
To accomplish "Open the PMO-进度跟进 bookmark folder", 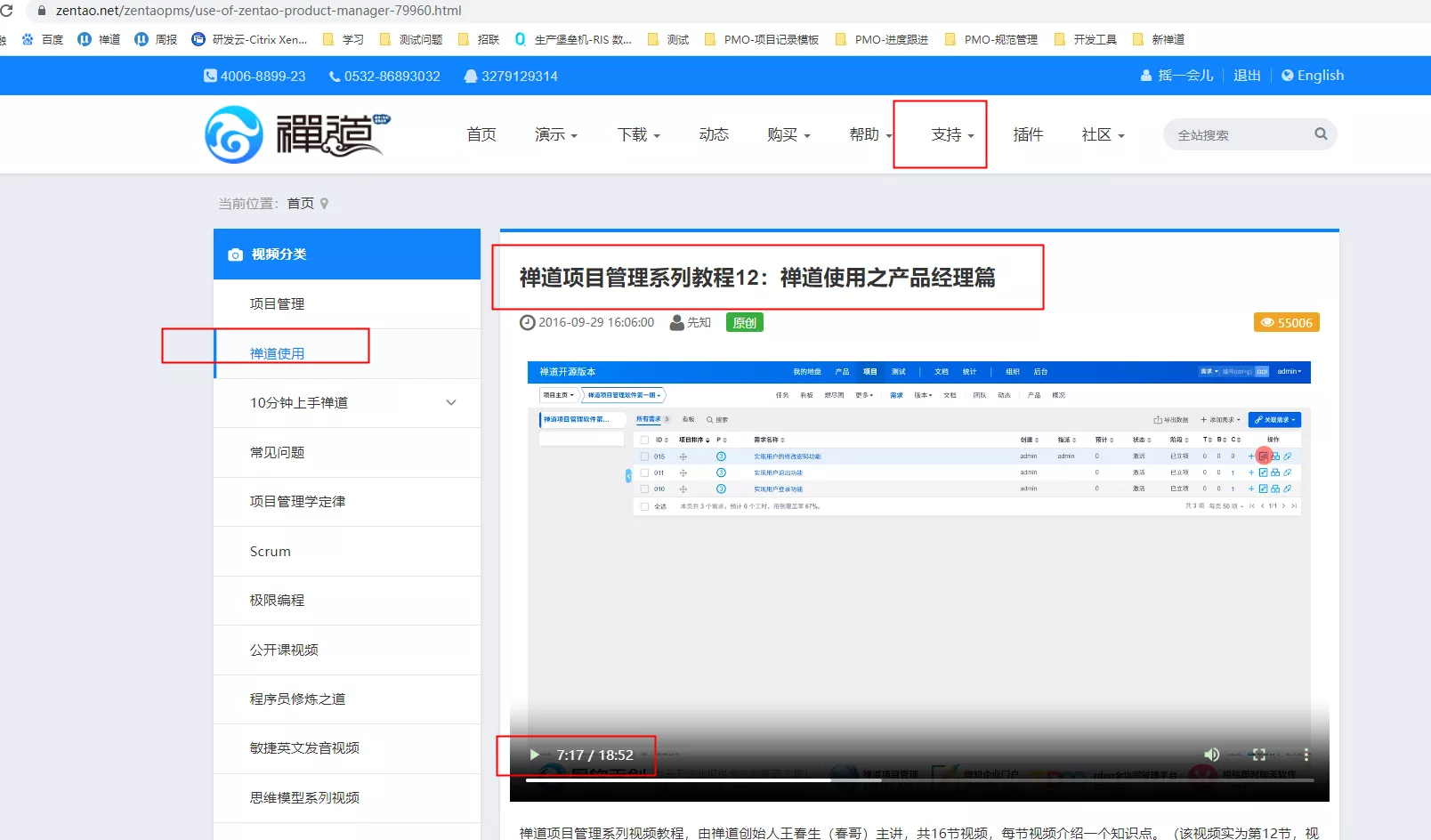I will click(x=882, y=39).
